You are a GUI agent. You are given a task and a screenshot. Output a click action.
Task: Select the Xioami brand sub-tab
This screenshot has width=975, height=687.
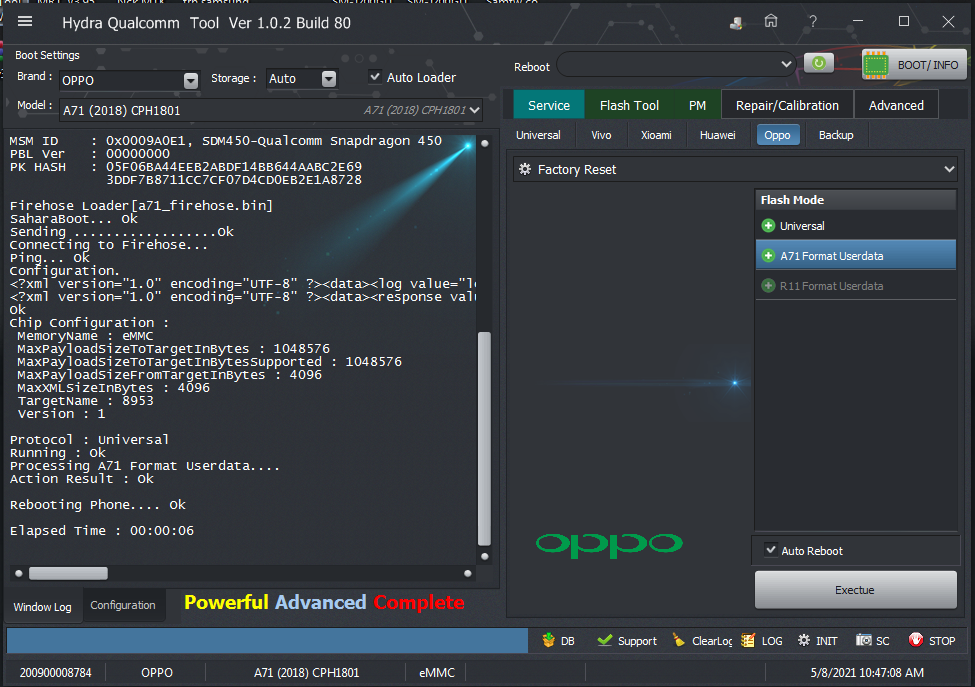[656, 135]
